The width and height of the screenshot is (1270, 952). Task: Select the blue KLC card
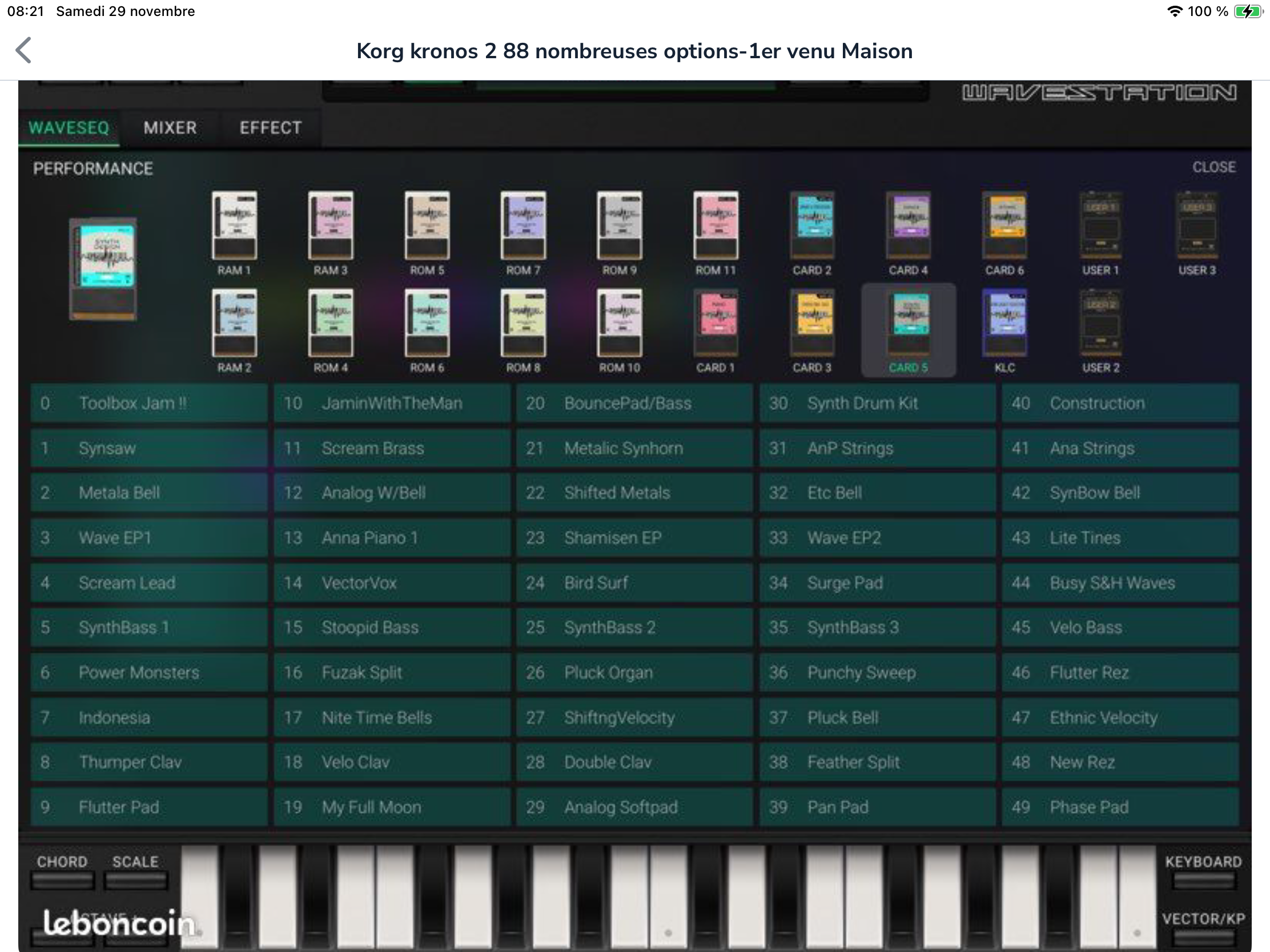[x=1004, y=324]
